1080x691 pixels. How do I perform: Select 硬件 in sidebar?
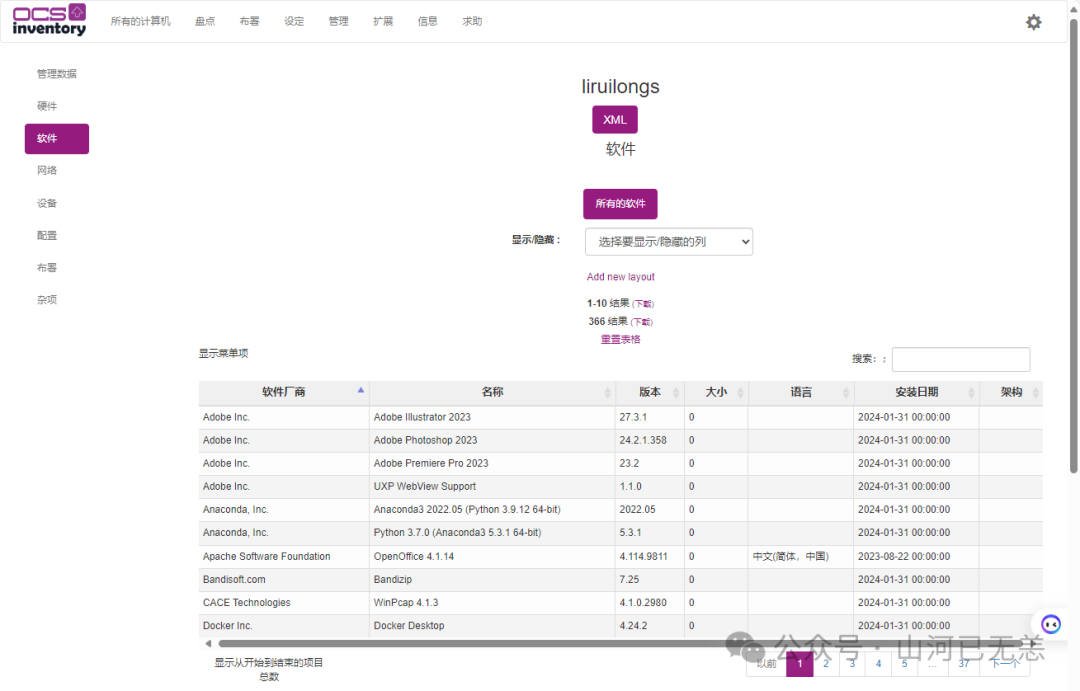tap(47, 106)
